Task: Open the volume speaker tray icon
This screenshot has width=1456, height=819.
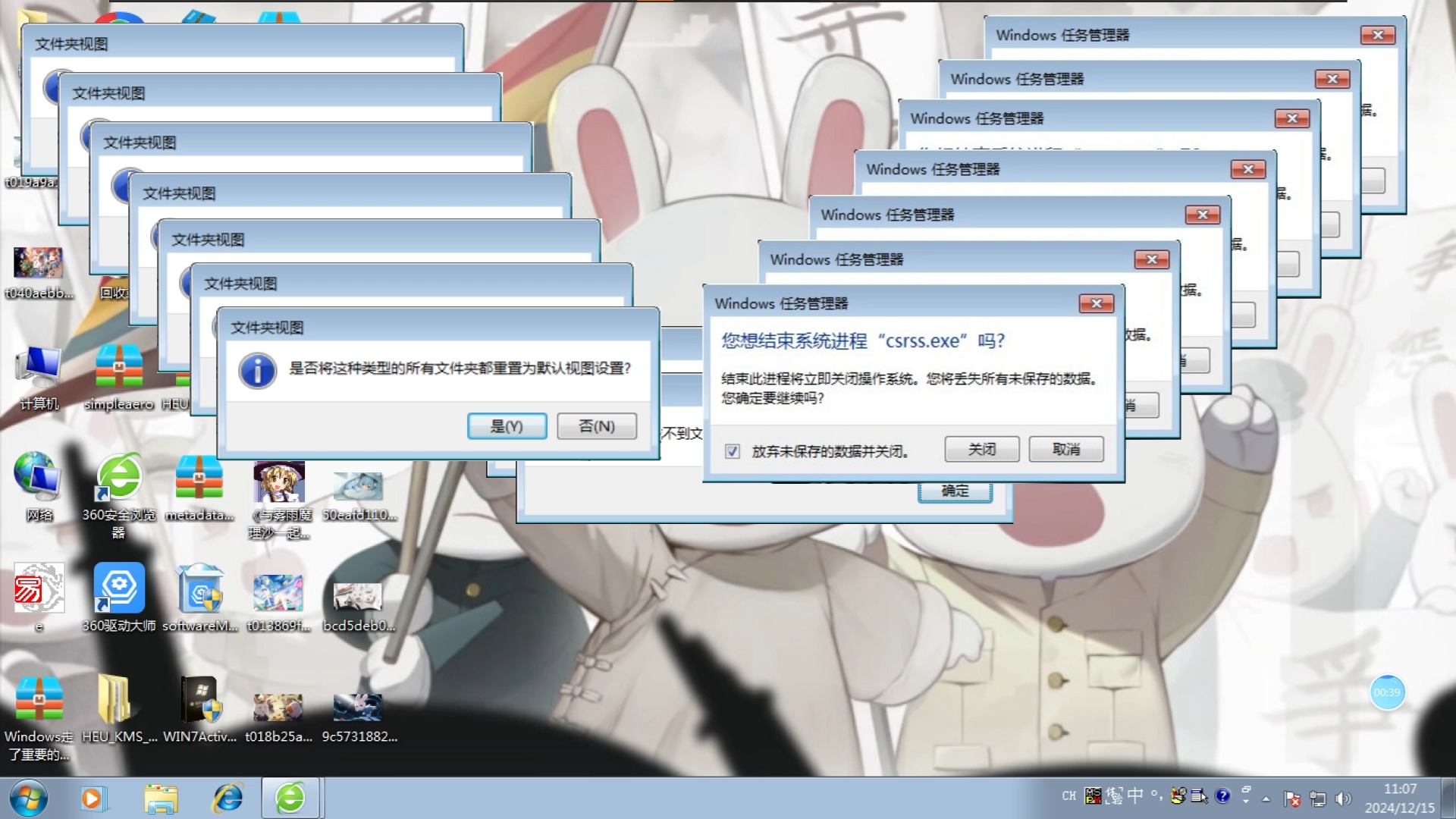Action: point(1343,799)
